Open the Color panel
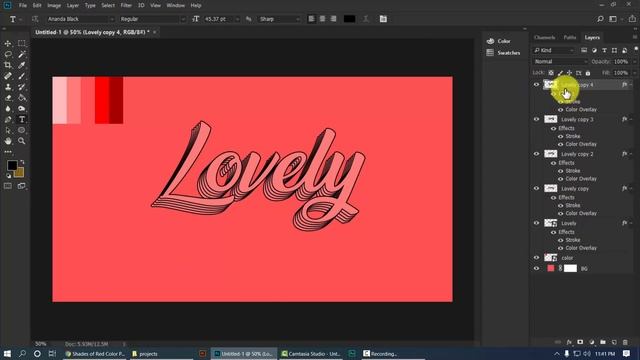 point(504,41)
